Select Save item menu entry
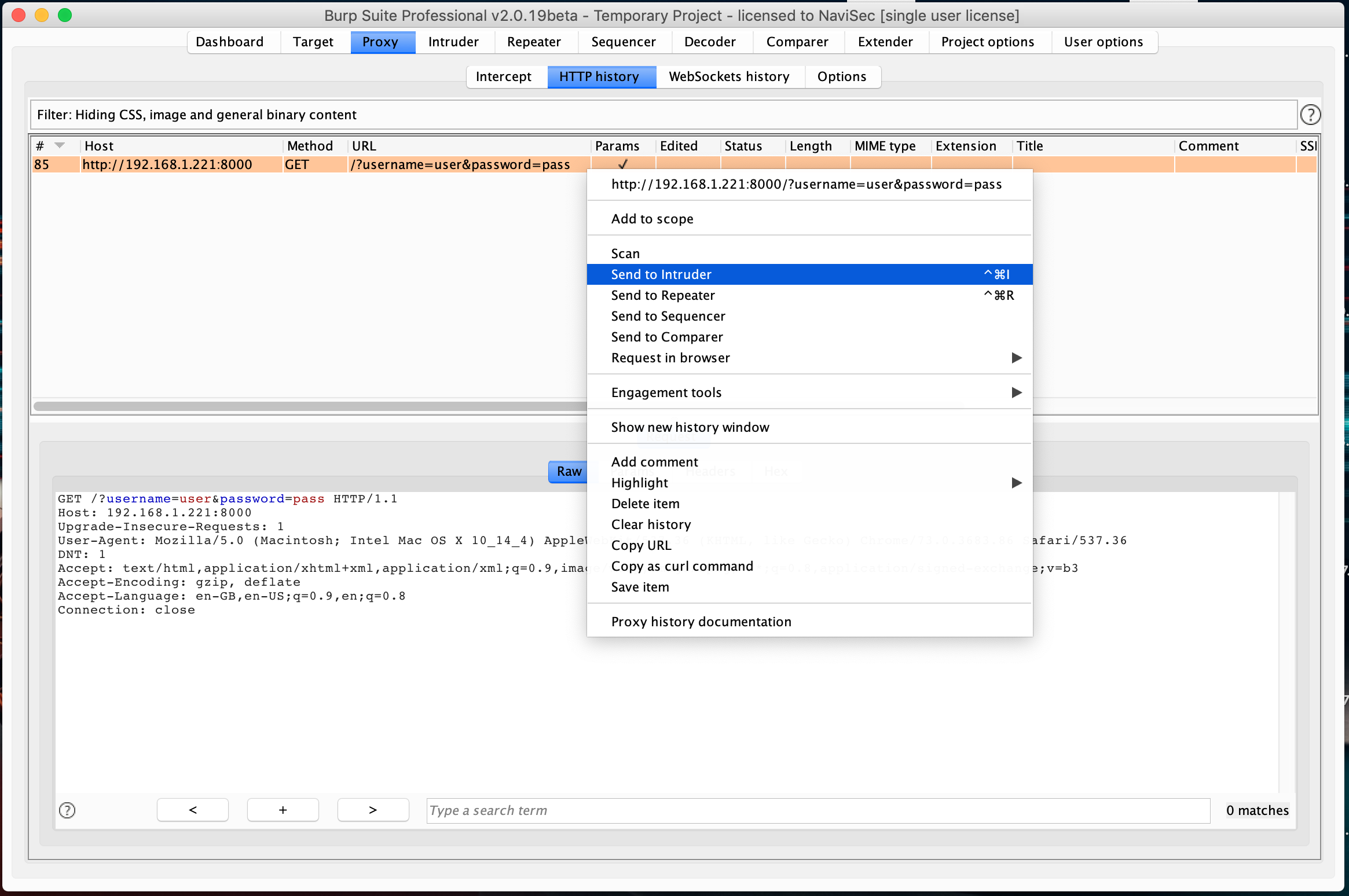This screenshot has height=896, width=1349. coord(809,587)
